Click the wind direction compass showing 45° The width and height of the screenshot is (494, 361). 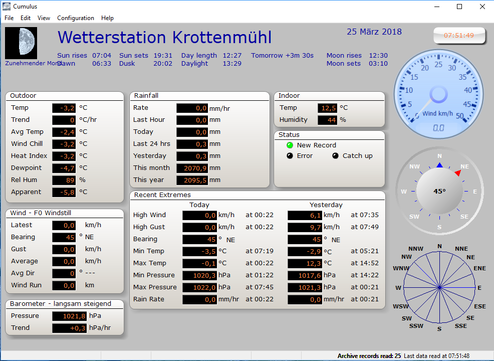click(440, 191)
